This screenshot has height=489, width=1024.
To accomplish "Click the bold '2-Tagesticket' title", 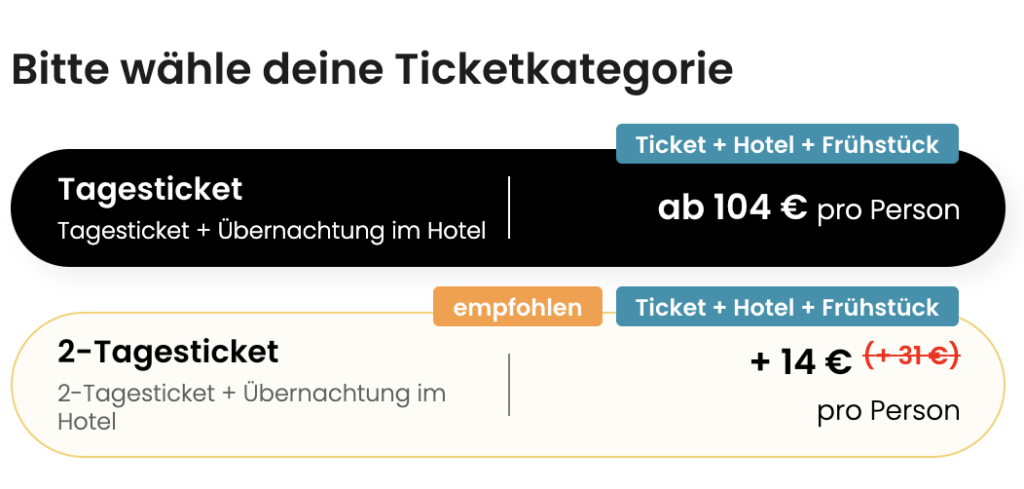I will click(x=168, y=352).
